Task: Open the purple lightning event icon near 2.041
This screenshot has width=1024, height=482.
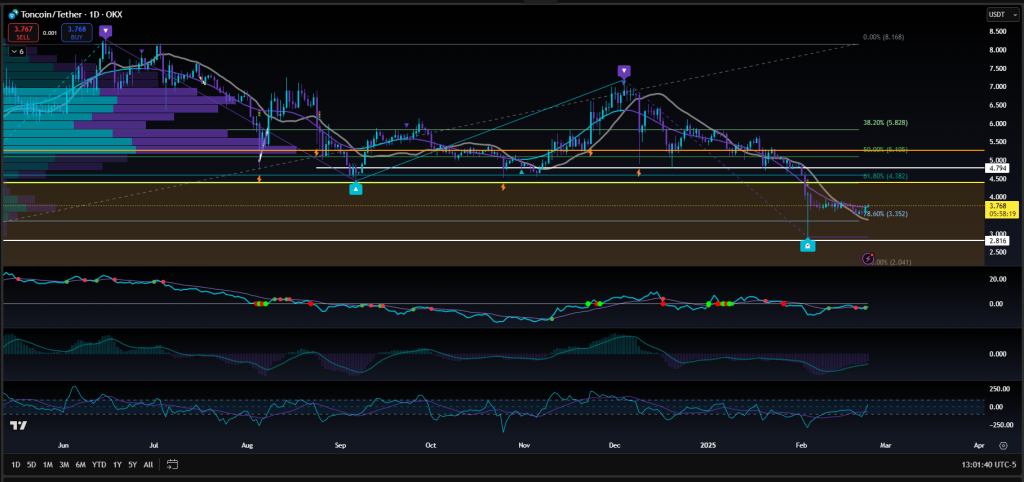Action: click(x=868, y=259)
